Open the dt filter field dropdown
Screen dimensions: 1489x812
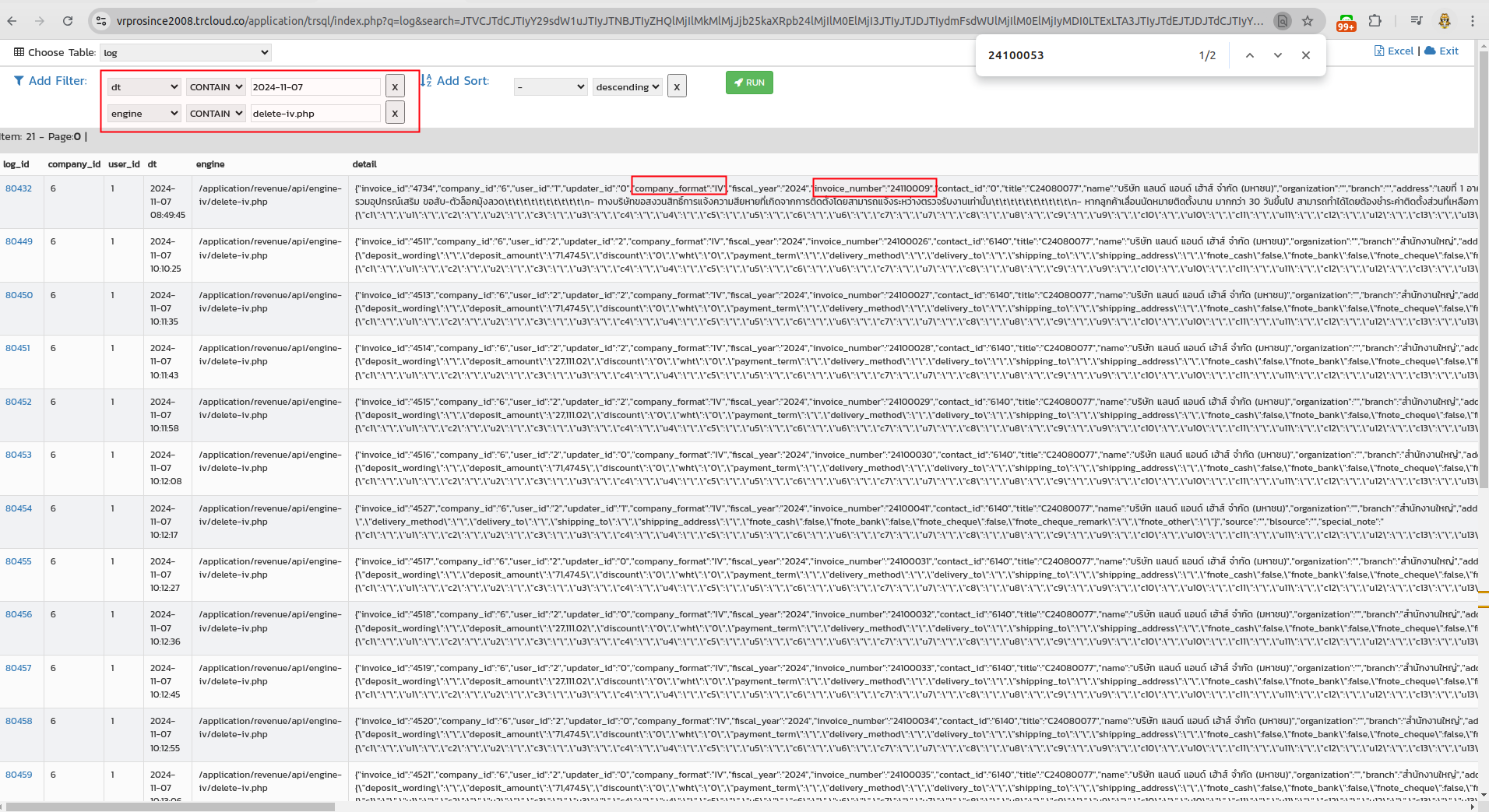145,86
